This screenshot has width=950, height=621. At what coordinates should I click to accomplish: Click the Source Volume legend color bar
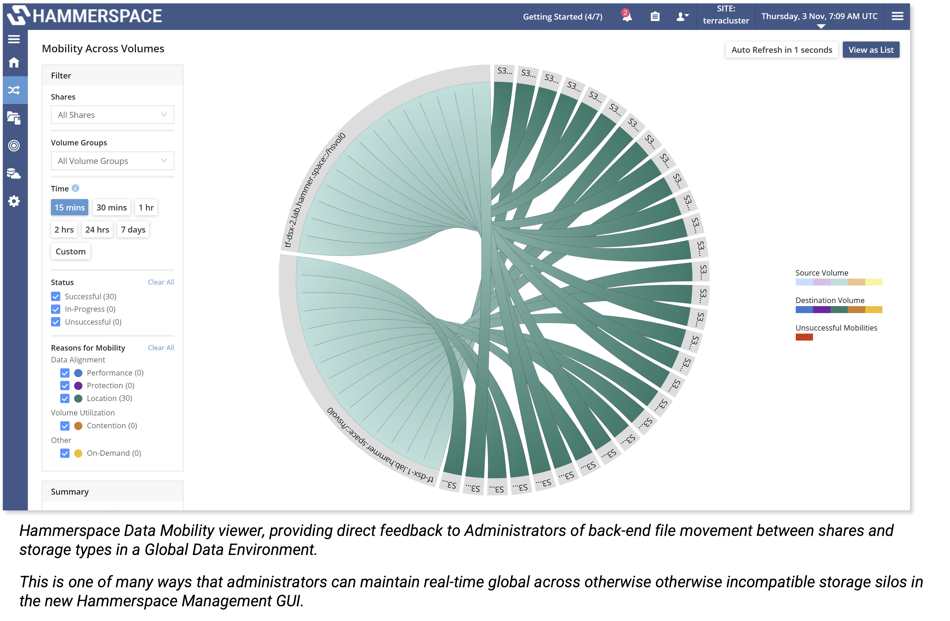[839, 282]
